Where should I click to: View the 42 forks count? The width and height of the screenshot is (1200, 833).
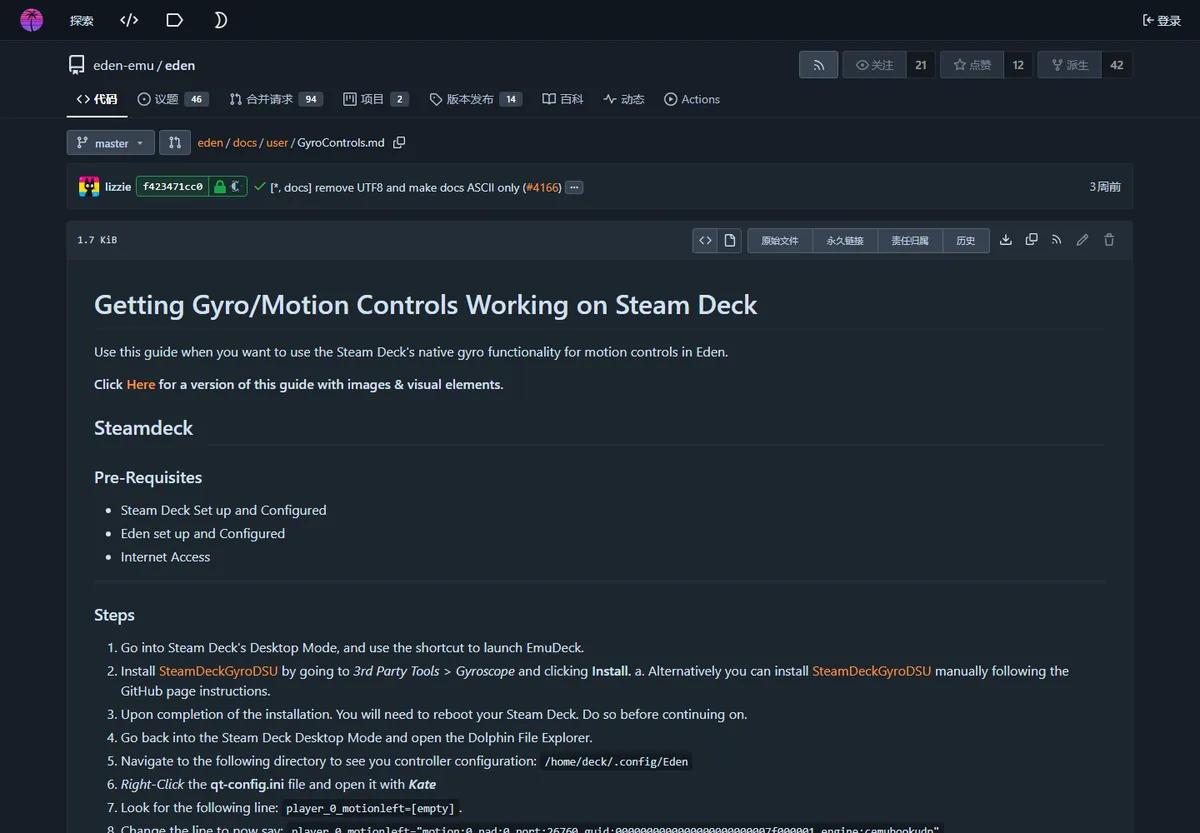coord(1117,65)
